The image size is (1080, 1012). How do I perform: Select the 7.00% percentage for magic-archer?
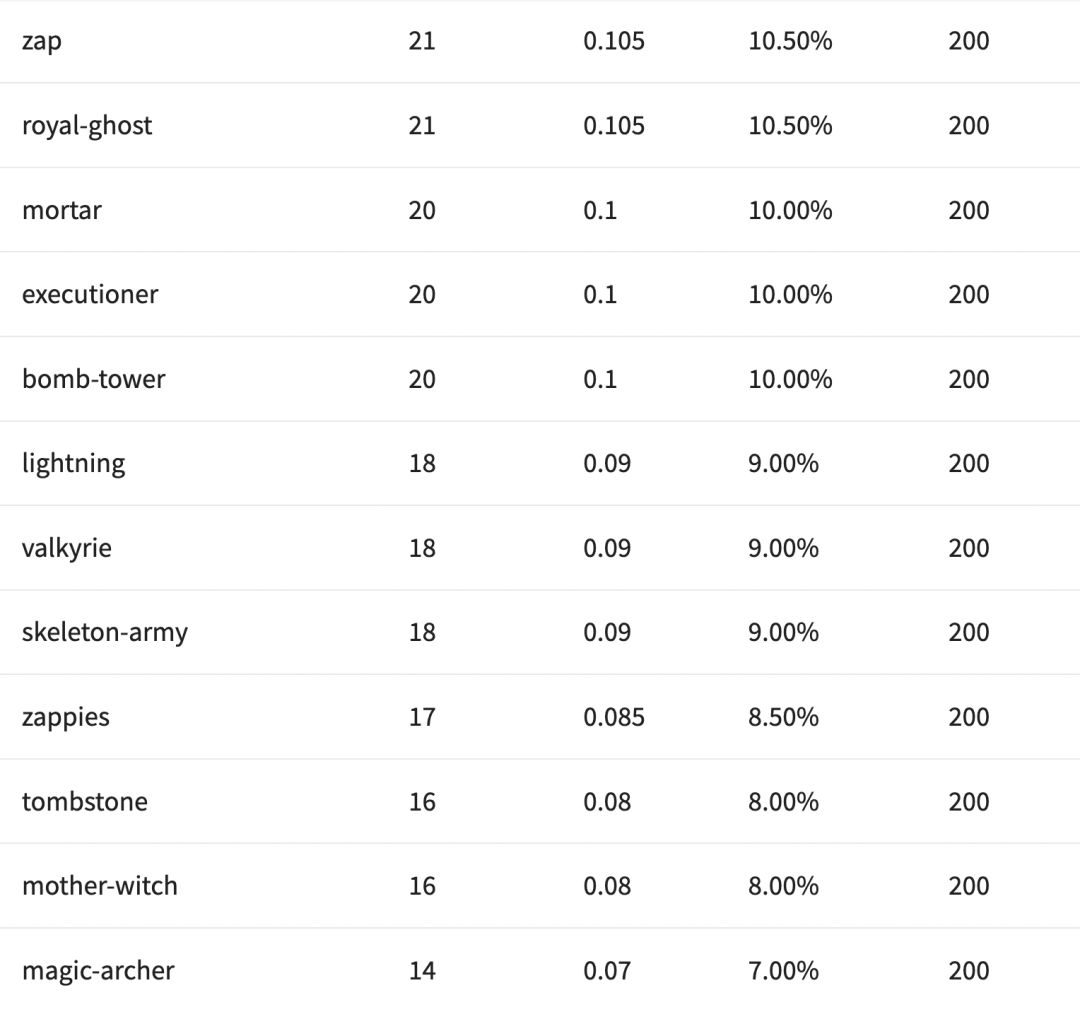click(783, 970)
